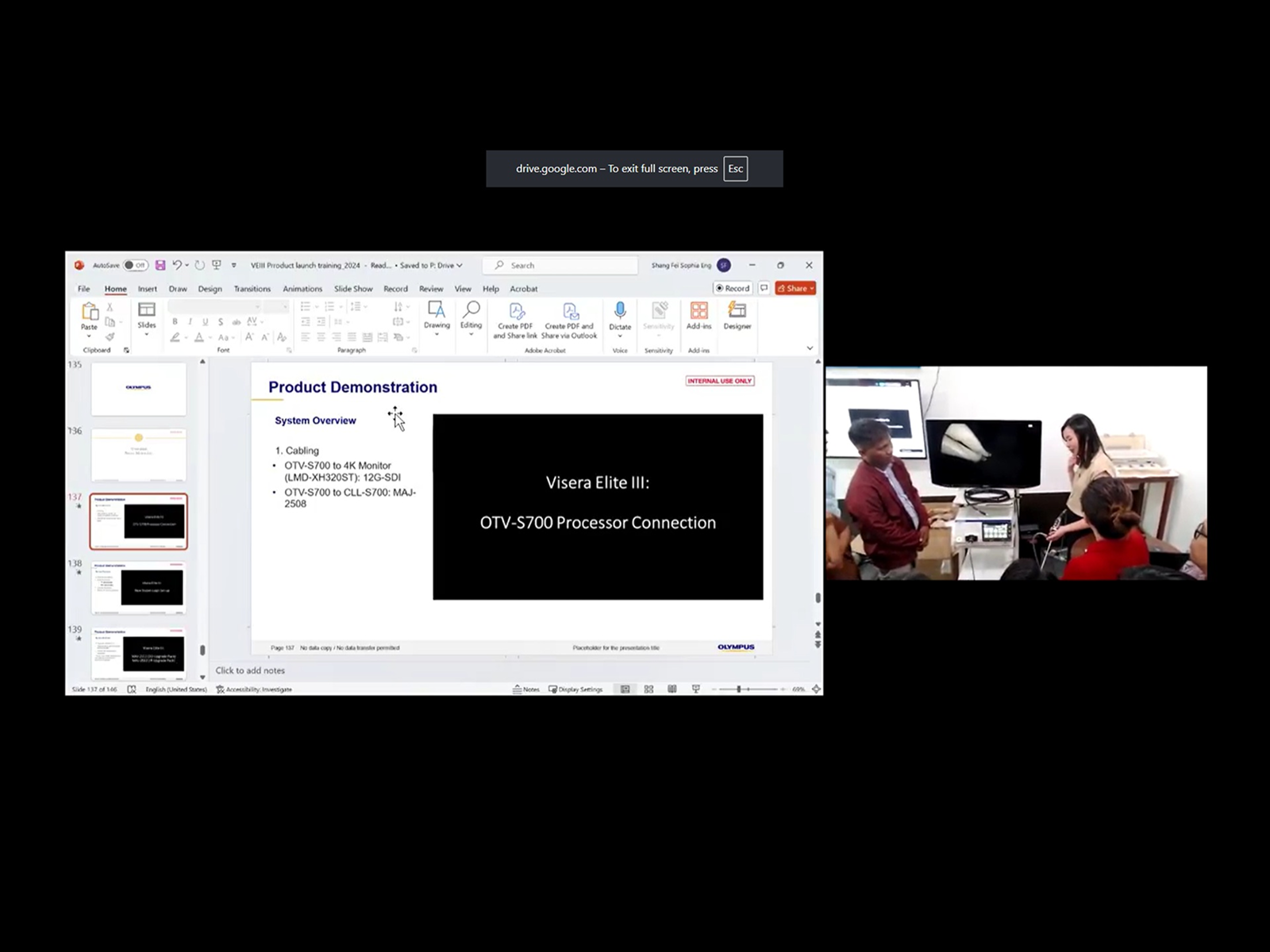This screenshot has height=952, width=1270.
Task: Open the Transitions tab
Action: [252, 289]
